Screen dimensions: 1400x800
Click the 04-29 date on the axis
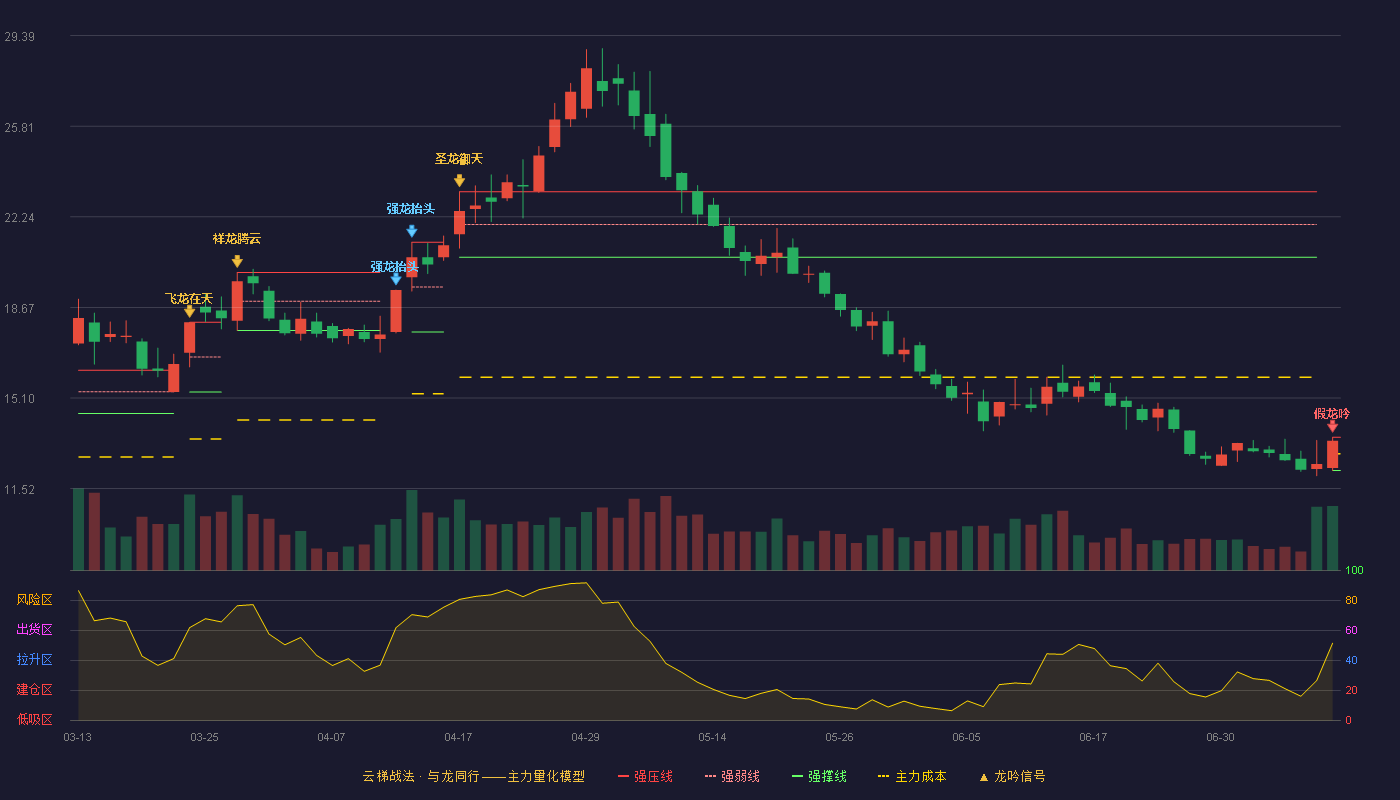[x=586, y=737]
